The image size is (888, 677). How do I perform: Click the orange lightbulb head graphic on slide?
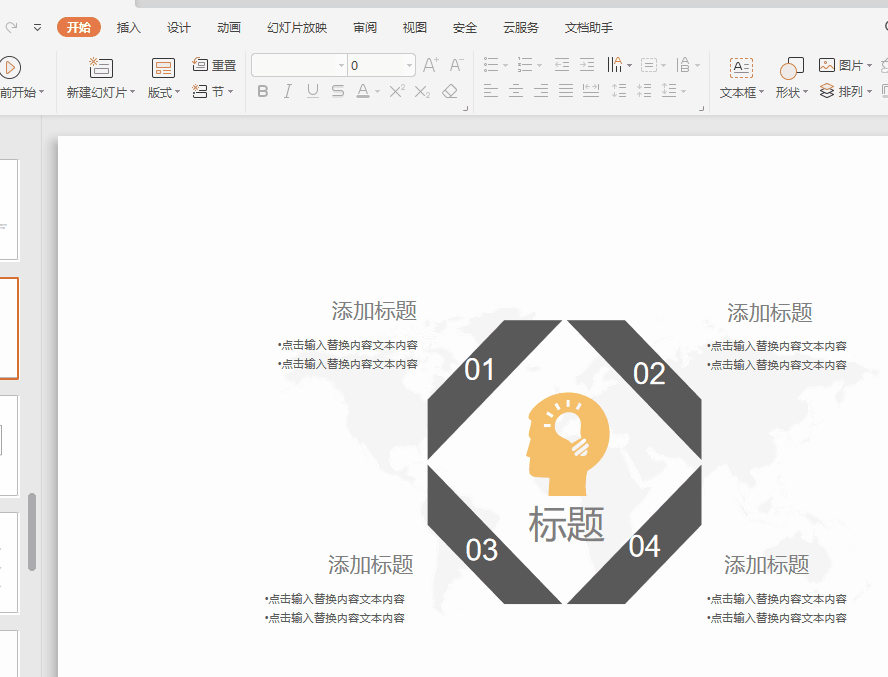pos(565,442)
